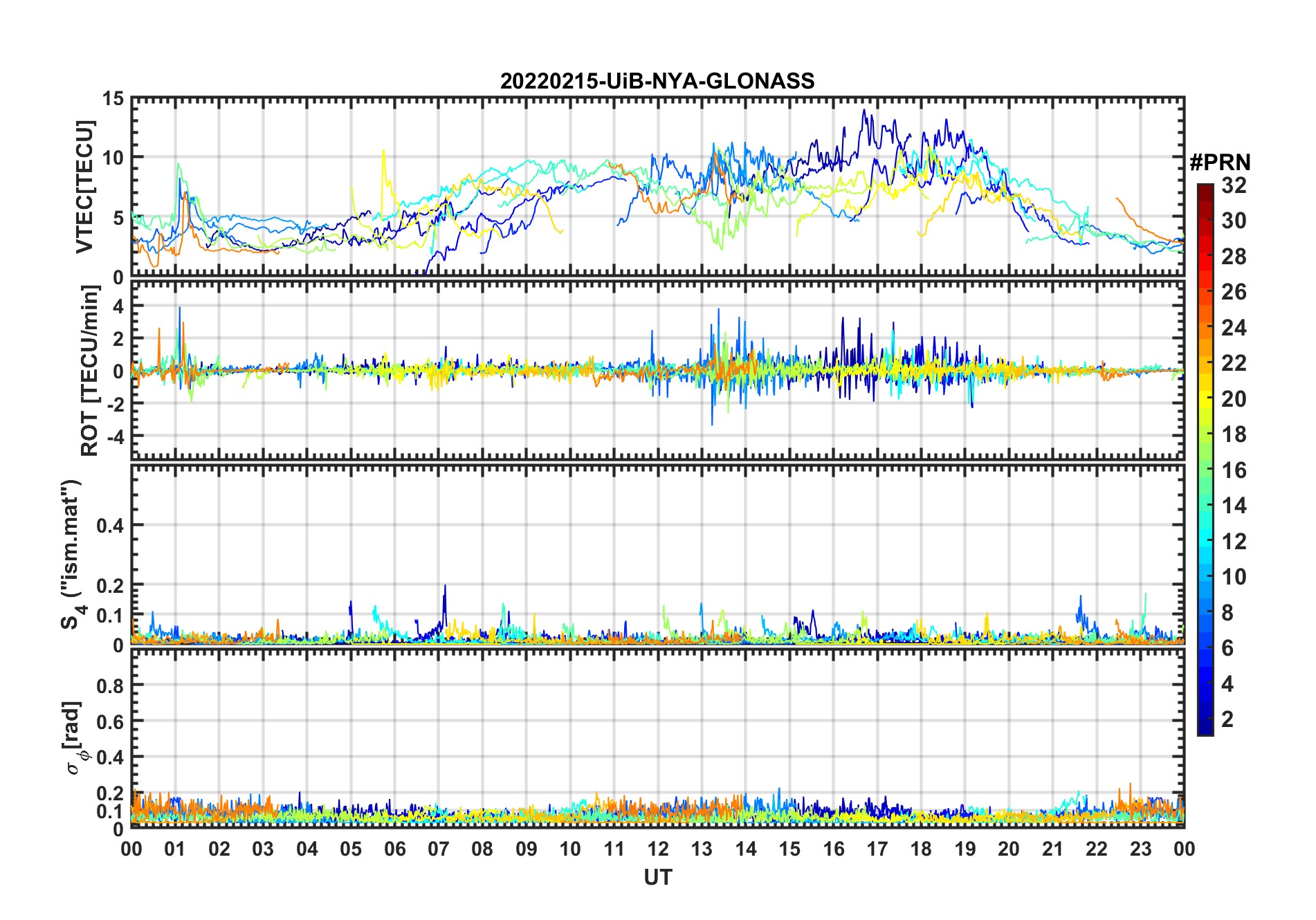The height and width of the screenshot is (920, 1316).
Task: Click the colorbar tick label 26
Action: (1234, 292)
